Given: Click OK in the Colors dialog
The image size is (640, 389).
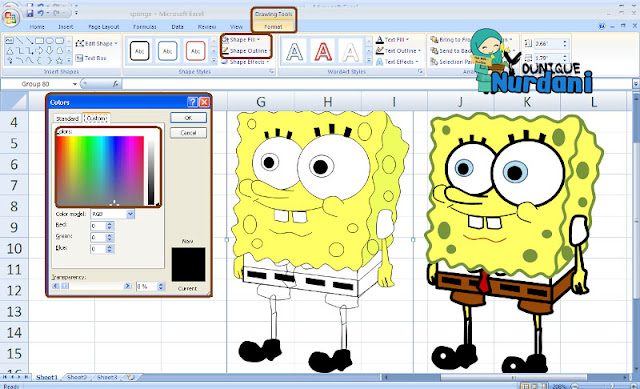Looking at the screenshot, I should click(188, 118).
